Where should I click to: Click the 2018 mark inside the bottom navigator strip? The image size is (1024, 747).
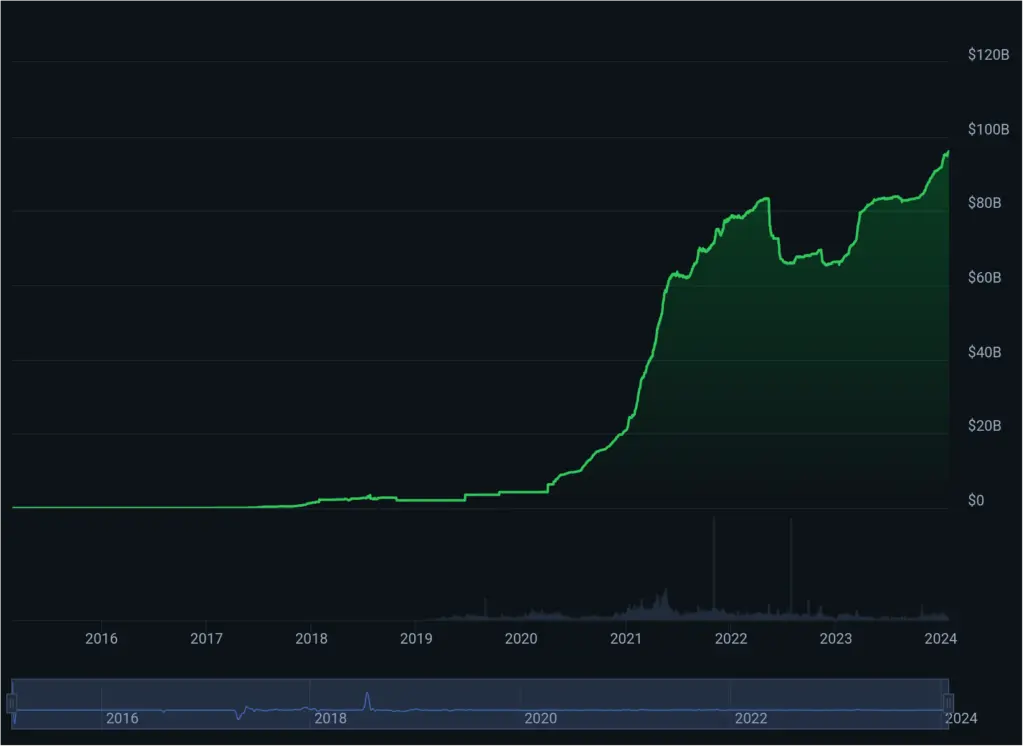point(329,718)
